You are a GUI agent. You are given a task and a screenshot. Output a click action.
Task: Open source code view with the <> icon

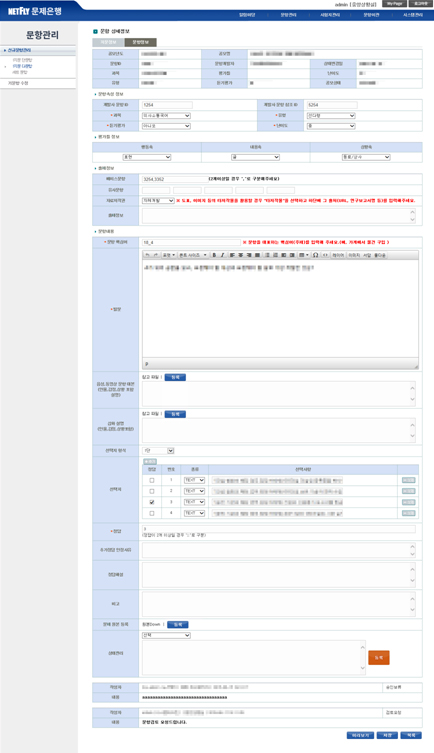(x=325, y=255)
